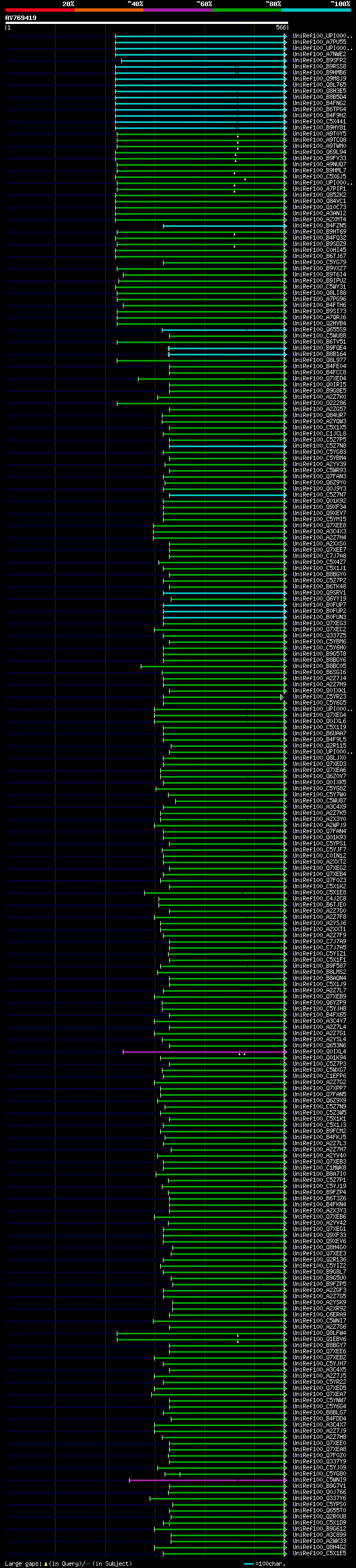Select the UniRef100_C5Y7W0 label
The image size is (356, 1568).
click(x=319, y=794)
